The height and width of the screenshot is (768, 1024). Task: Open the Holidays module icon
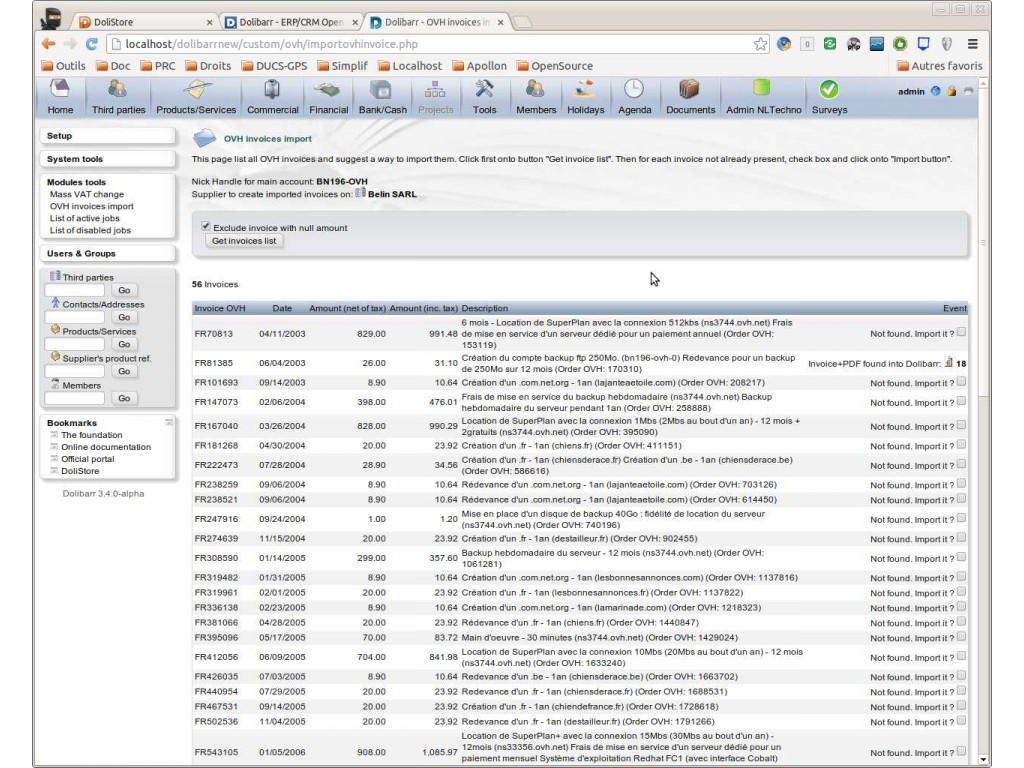584,89
